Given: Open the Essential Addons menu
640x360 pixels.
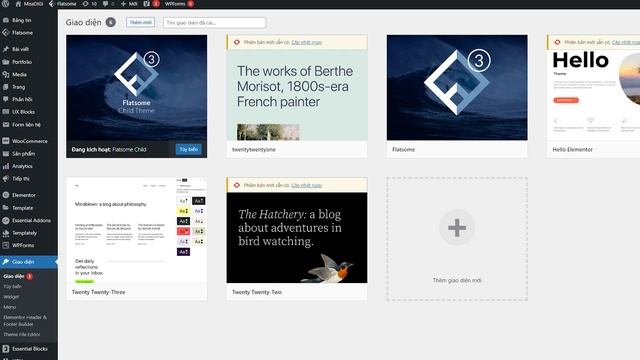Looking at the screenshot, I should (x=29, y=220).
